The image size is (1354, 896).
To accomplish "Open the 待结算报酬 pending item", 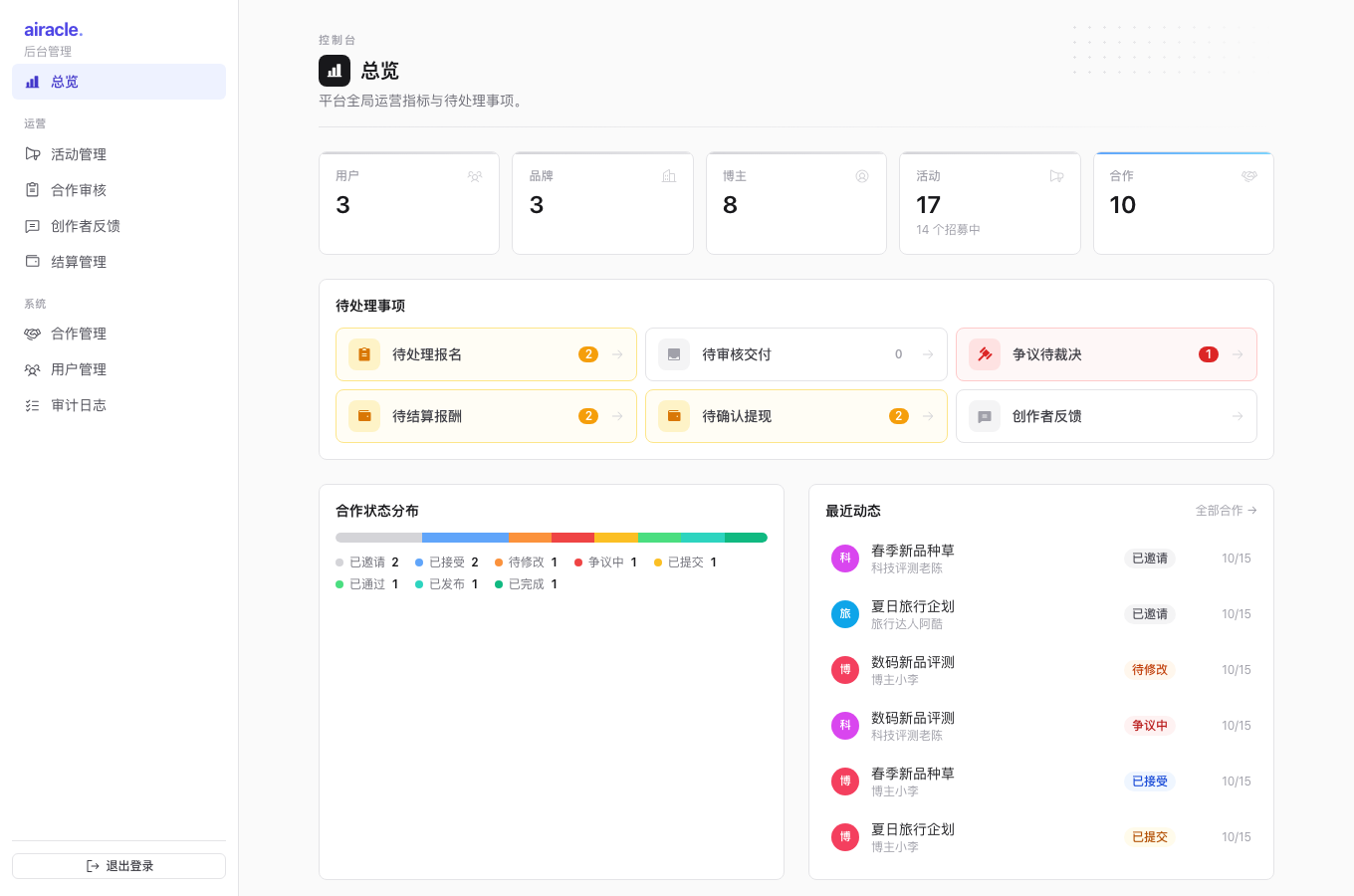I will click(486, 416).
